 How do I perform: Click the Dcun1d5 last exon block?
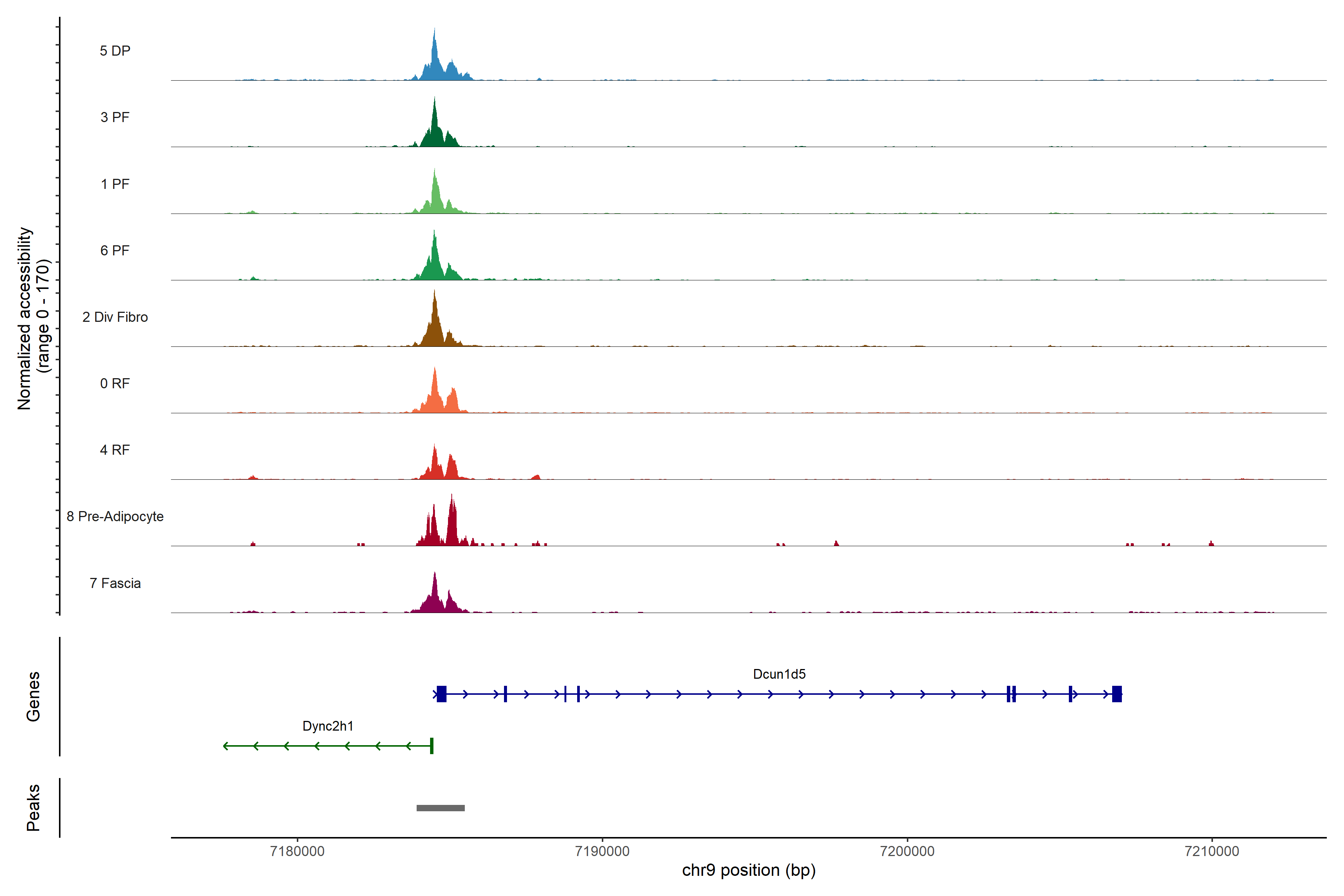click(1117, 694)
